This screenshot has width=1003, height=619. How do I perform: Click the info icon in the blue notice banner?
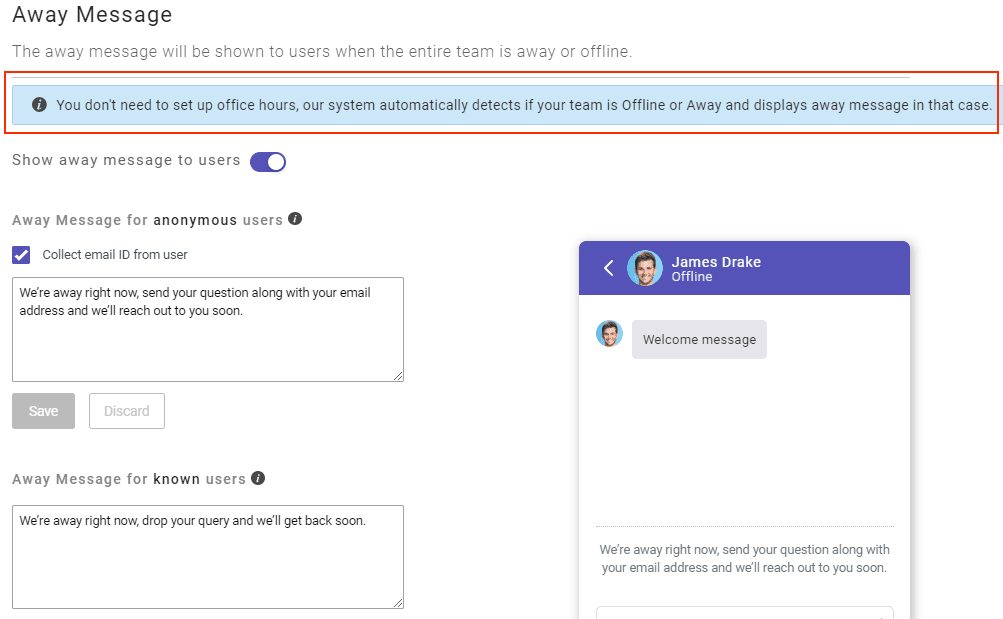pos(39,104)
